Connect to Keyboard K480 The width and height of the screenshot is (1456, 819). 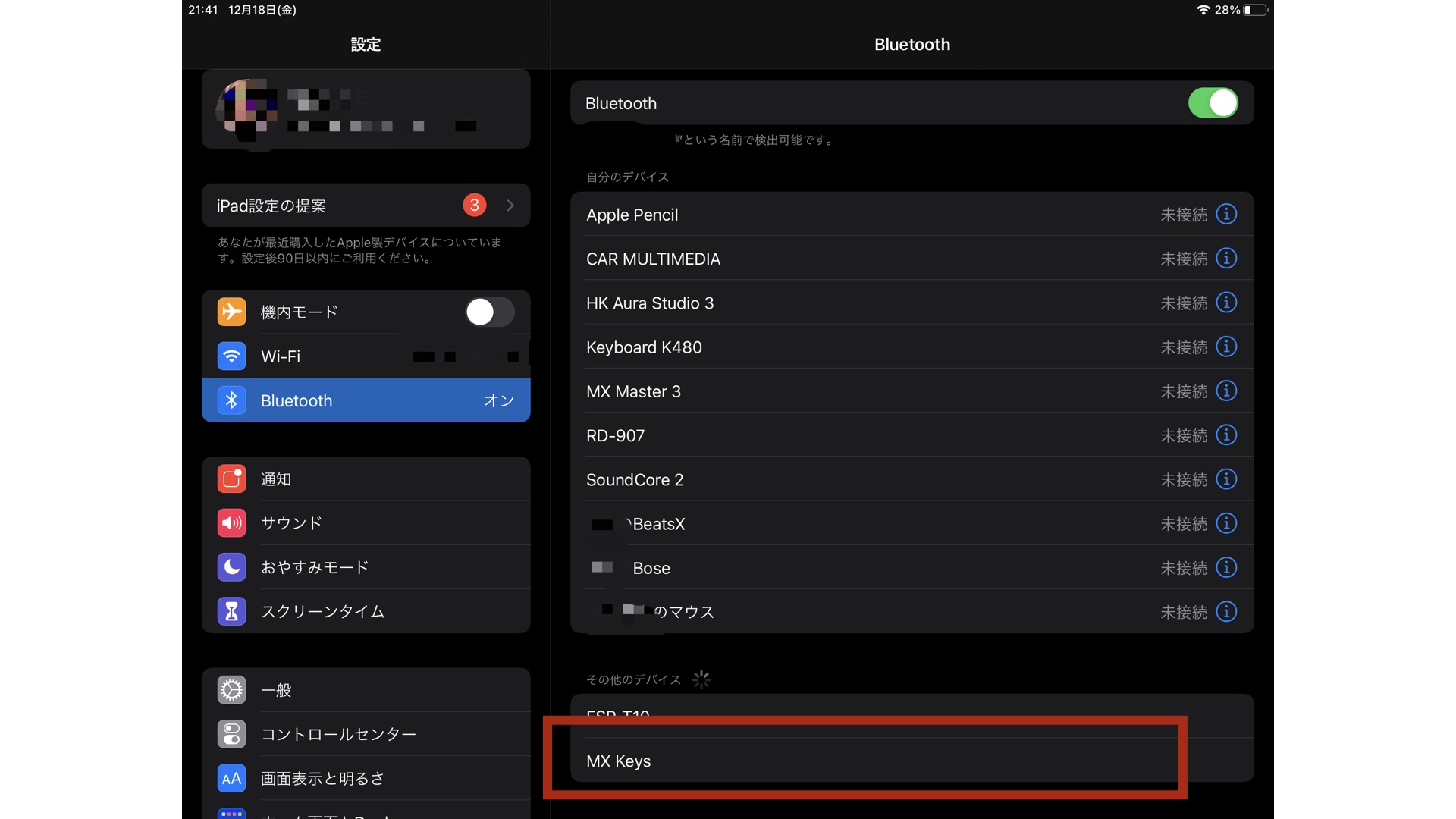pos(912,347)
